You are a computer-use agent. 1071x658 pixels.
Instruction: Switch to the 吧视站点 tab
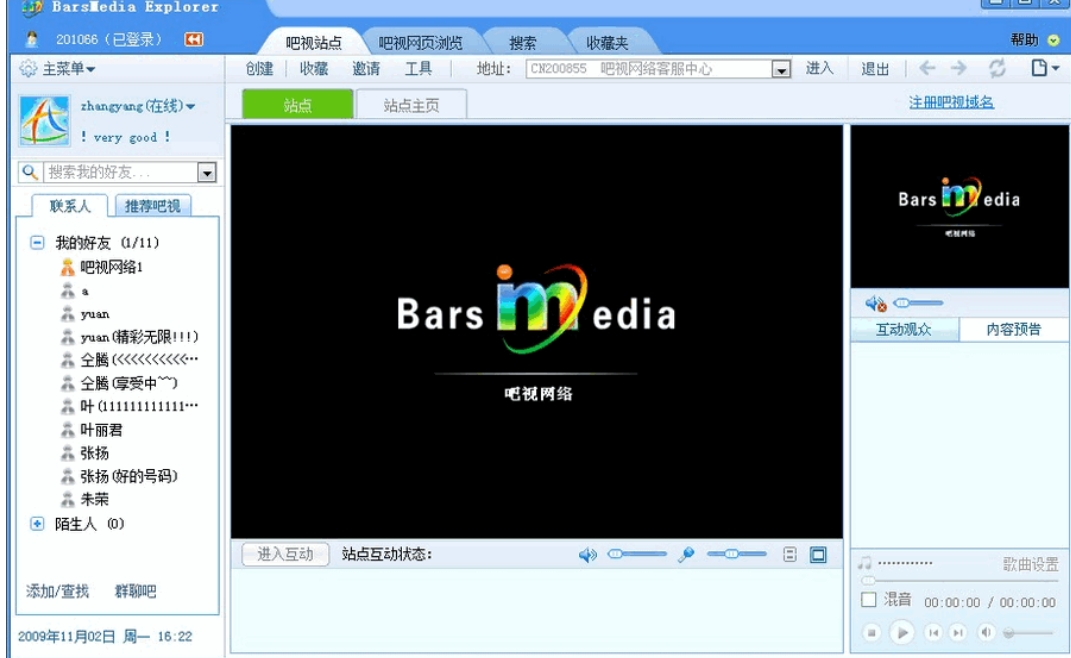(313, 43)
